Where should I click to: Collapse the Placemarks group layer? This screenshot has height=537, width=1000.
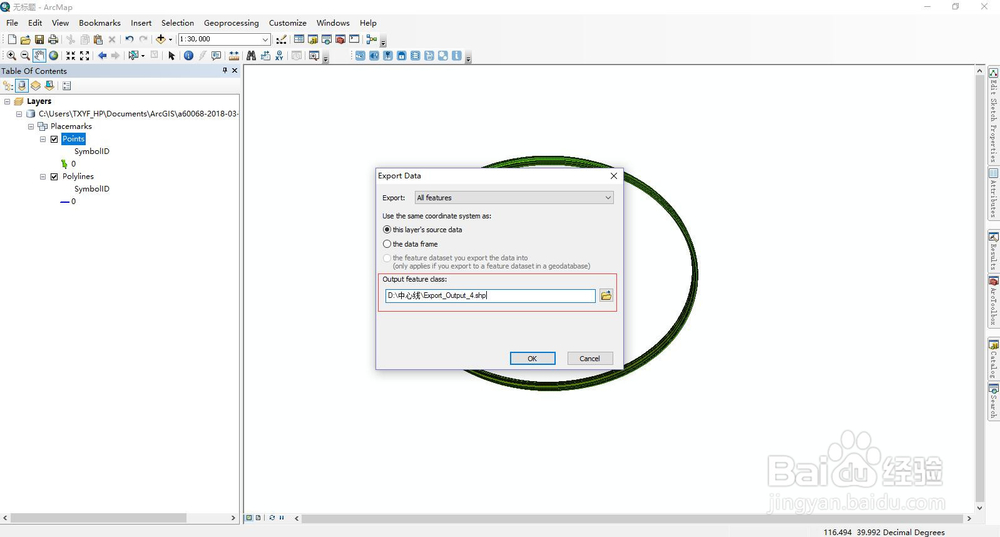pyautogui.click(x=31, y=126)
